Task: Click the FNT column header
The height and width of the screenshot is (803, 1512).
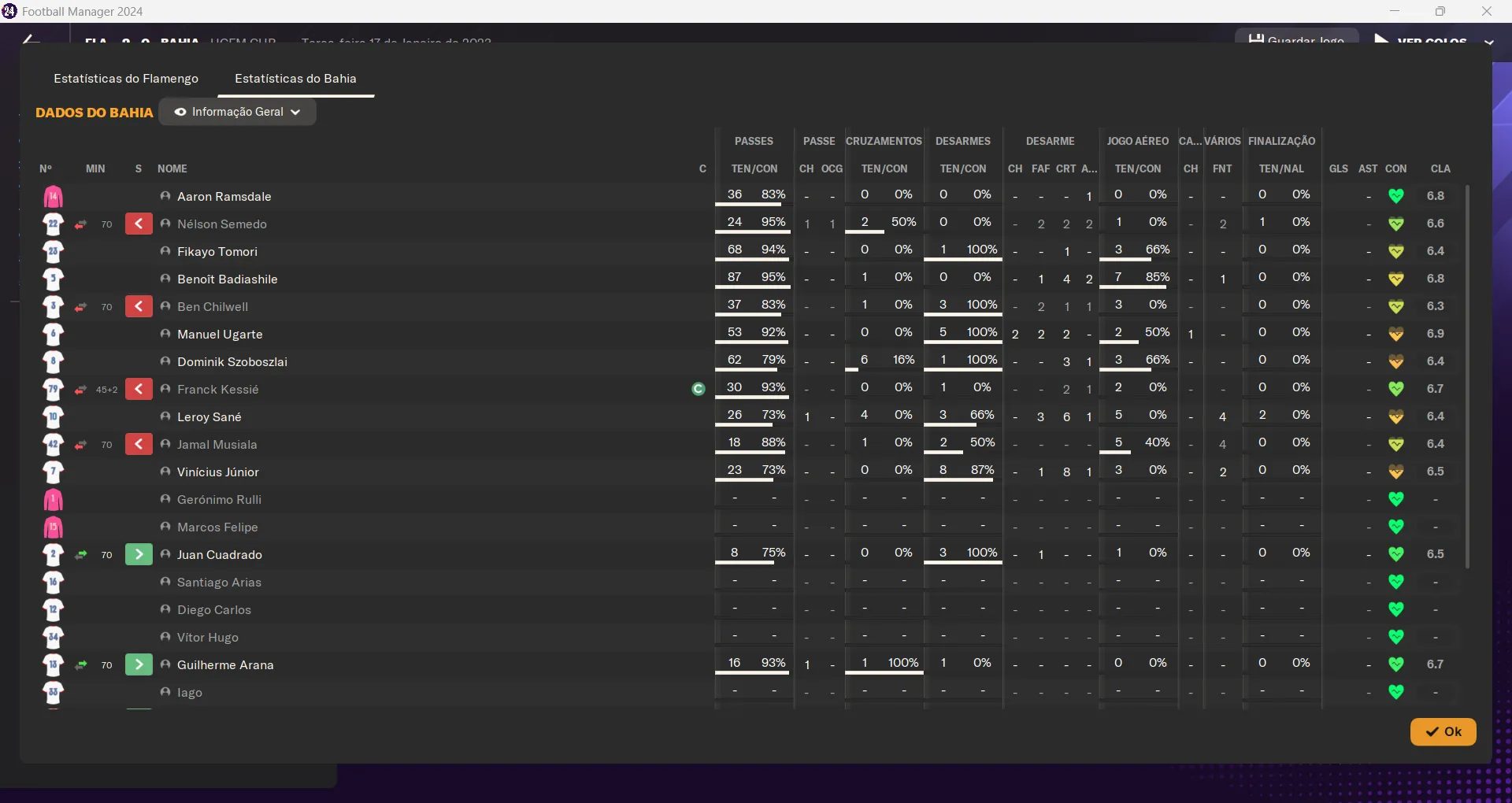Action: pos(1222,168)
